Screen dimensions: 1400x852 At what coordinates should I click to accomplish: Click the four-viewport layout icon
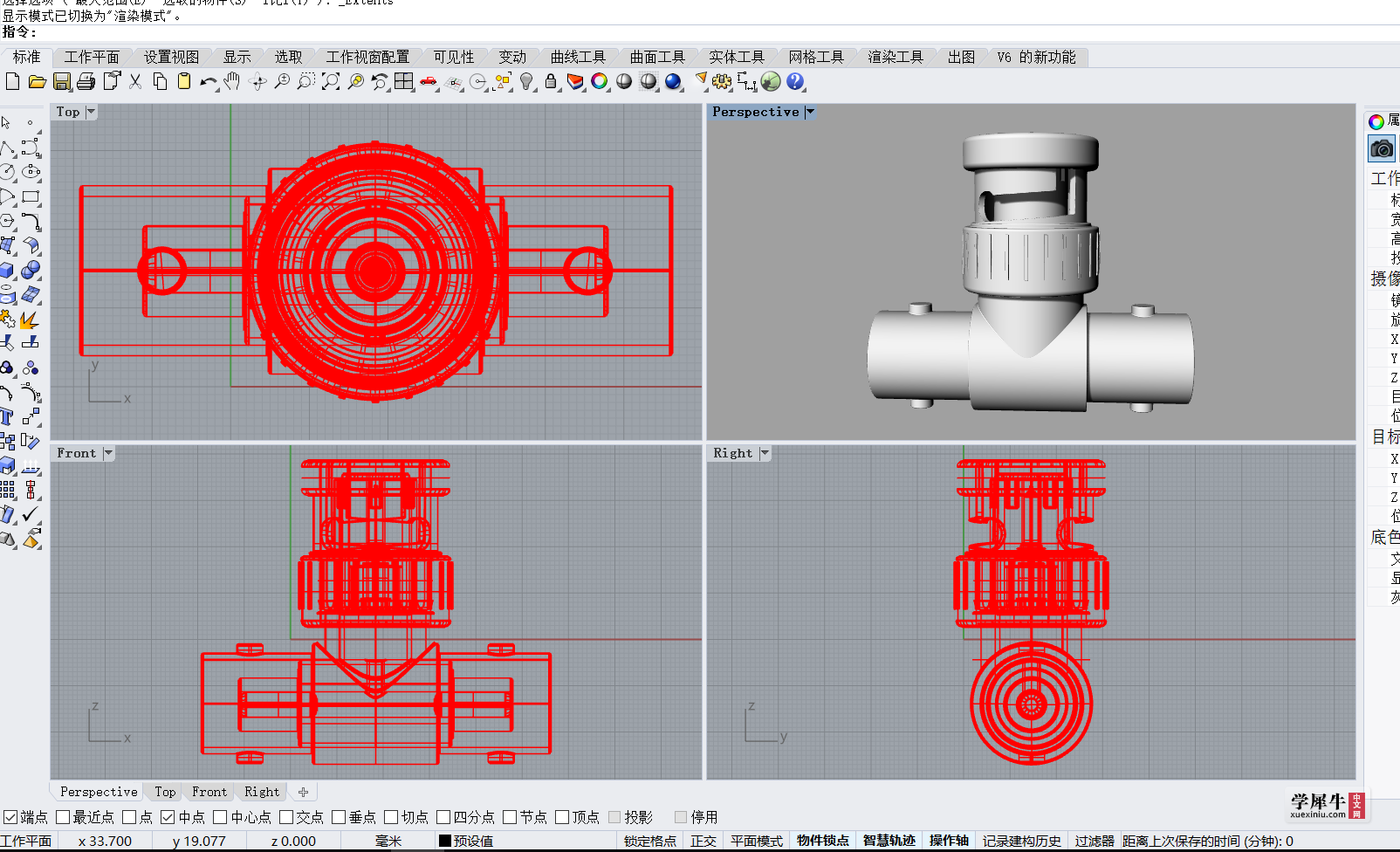tap(403, 81)
